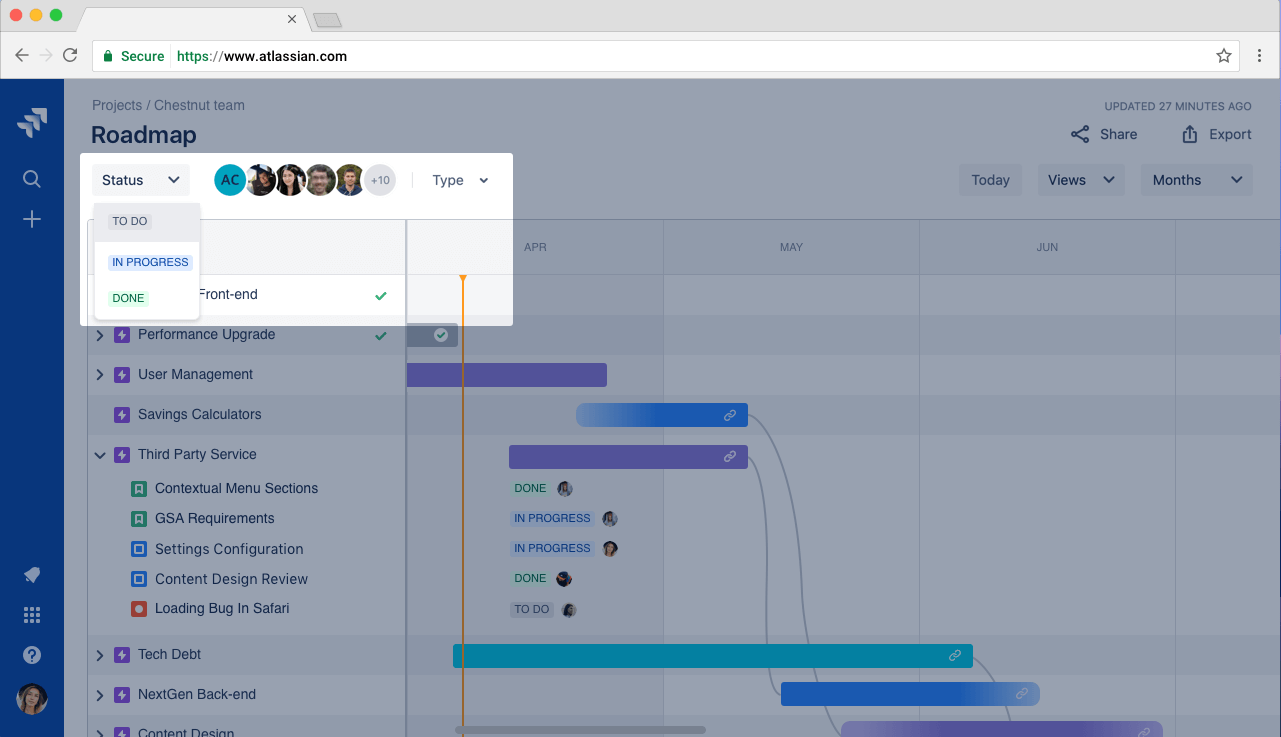The height and width of the screenshot is (737, 1281).
Task: Open the Months timeline dropdown
Action: click(1196, 180)
